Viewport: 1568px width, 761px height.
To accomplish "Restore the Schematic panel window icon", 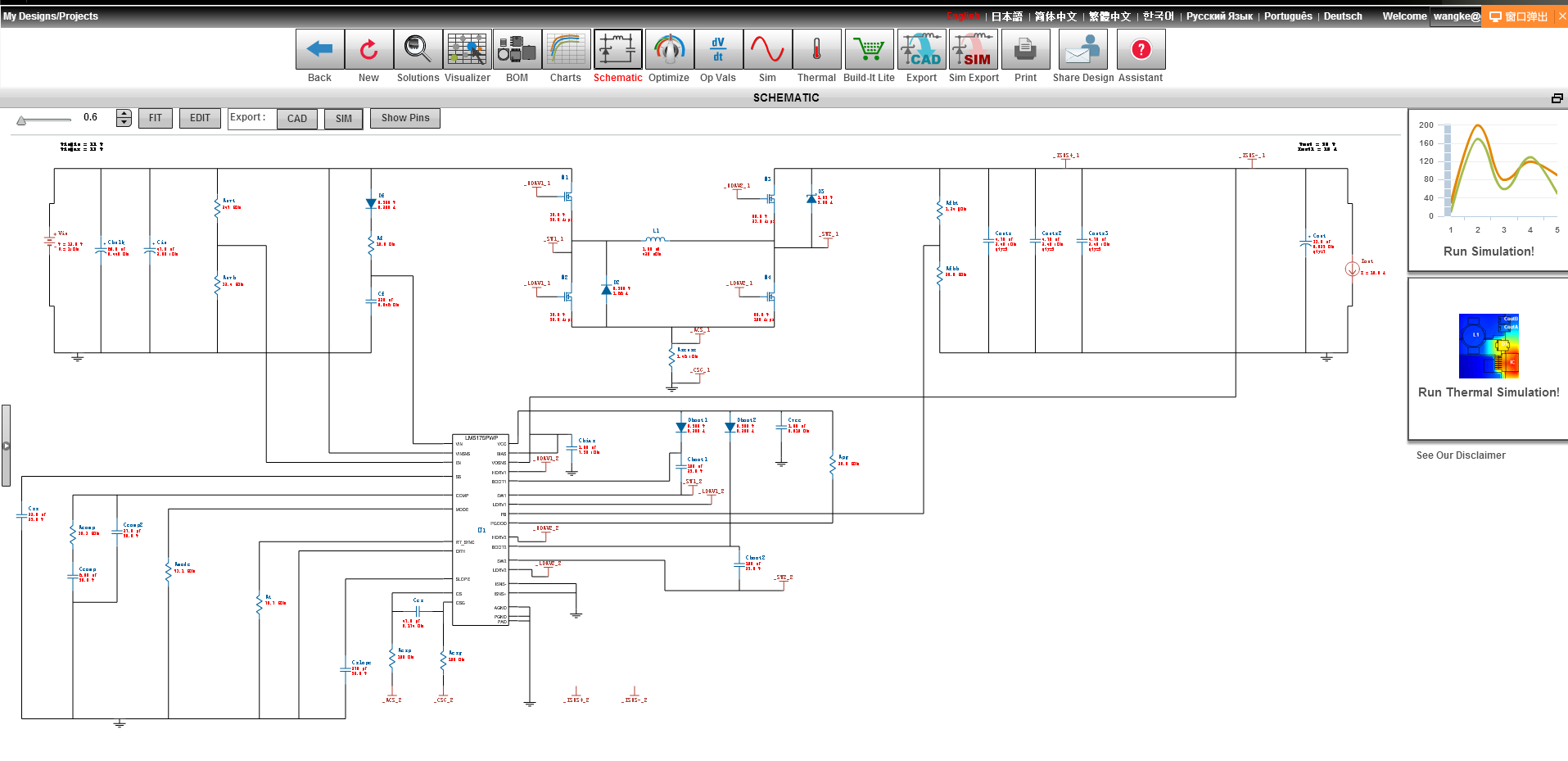I will (1557, 98).
